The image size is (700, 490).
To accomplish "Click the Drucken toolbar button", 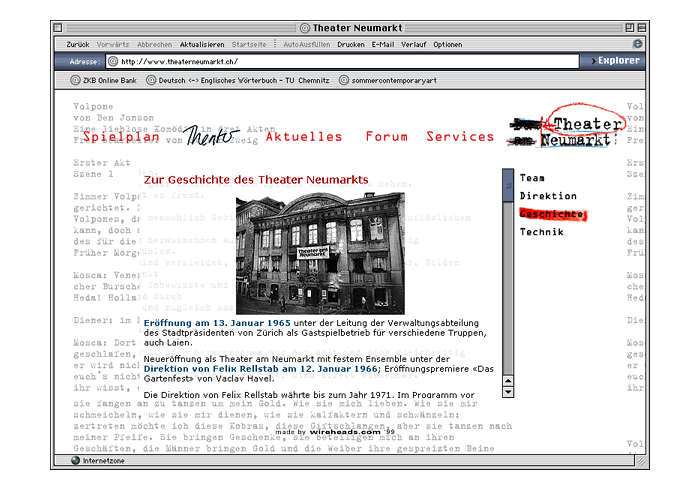I will pos(351,45).
